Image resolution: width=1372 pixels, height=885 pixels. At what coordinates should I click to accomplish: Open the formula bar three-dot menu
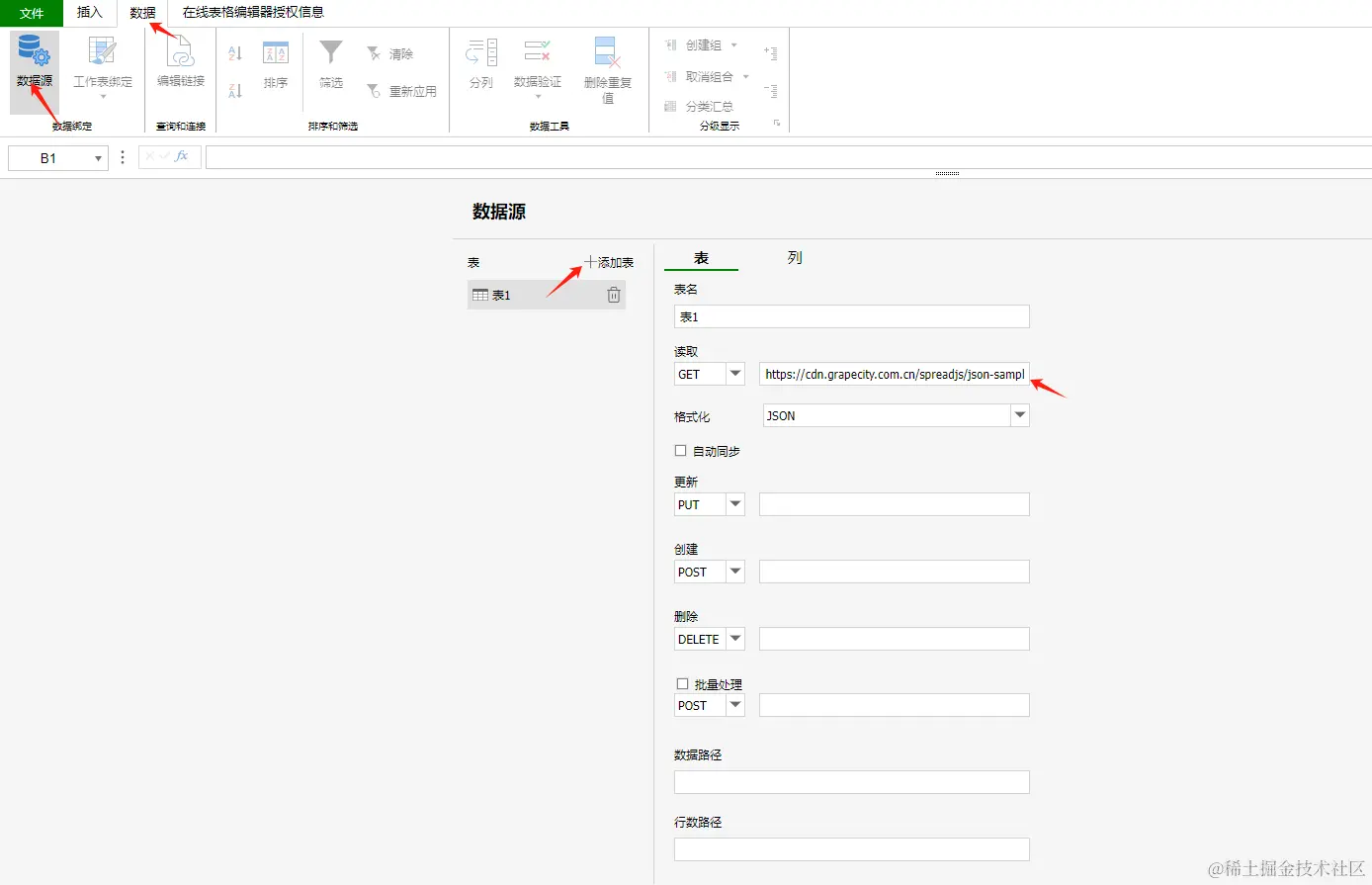123,157
